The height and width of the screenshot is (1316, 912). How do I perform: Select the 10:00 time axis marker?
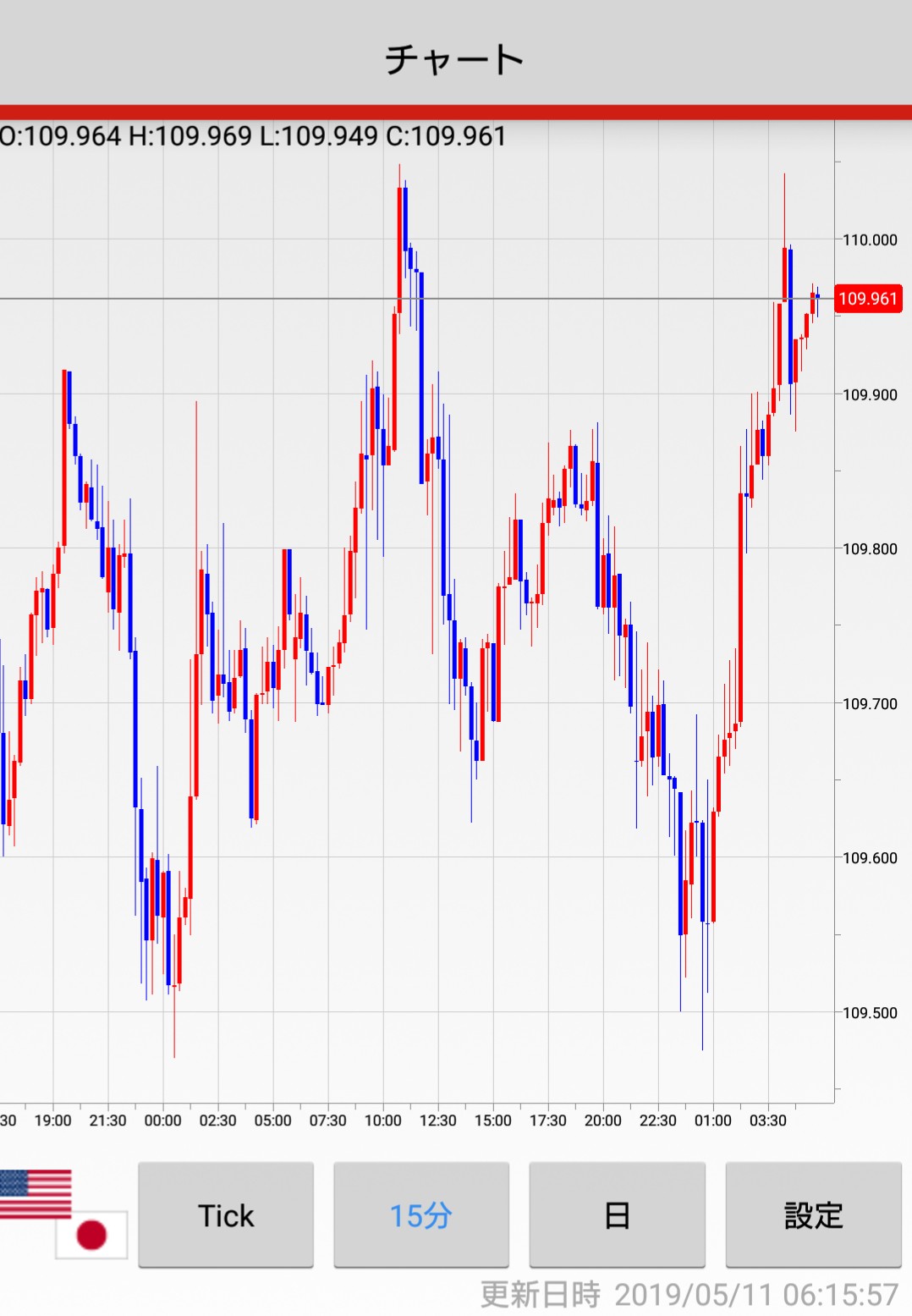pyautogui.click(x=382, y=1121)
